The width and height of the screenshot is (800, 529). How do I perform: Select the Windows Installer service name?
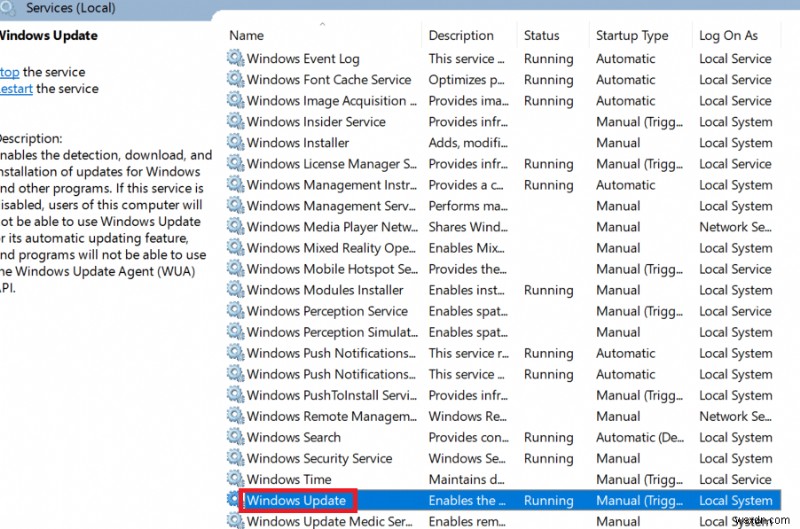[298, 143]
